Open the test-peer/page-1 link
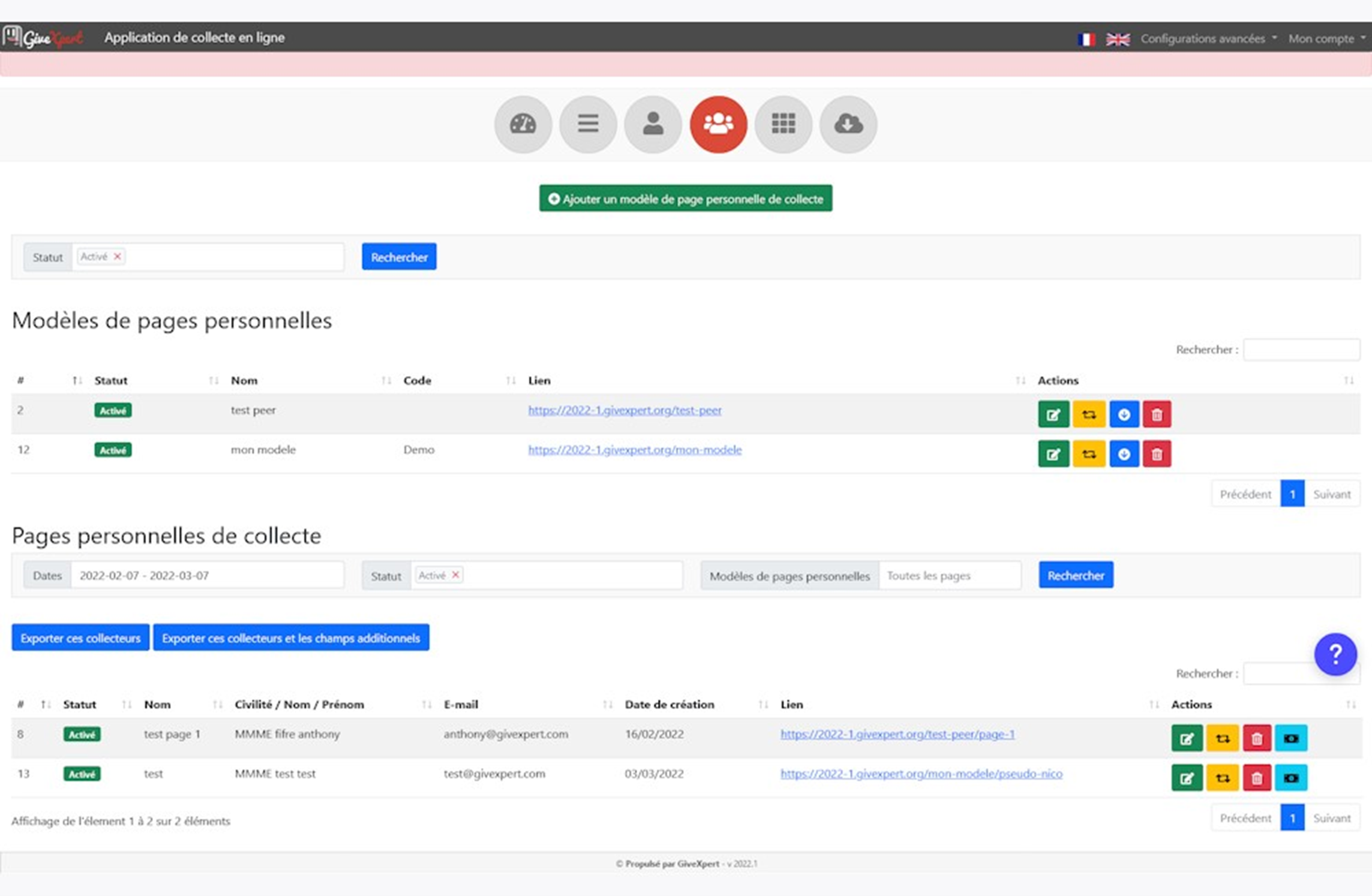1372x896 pixels. pos(897,734)
